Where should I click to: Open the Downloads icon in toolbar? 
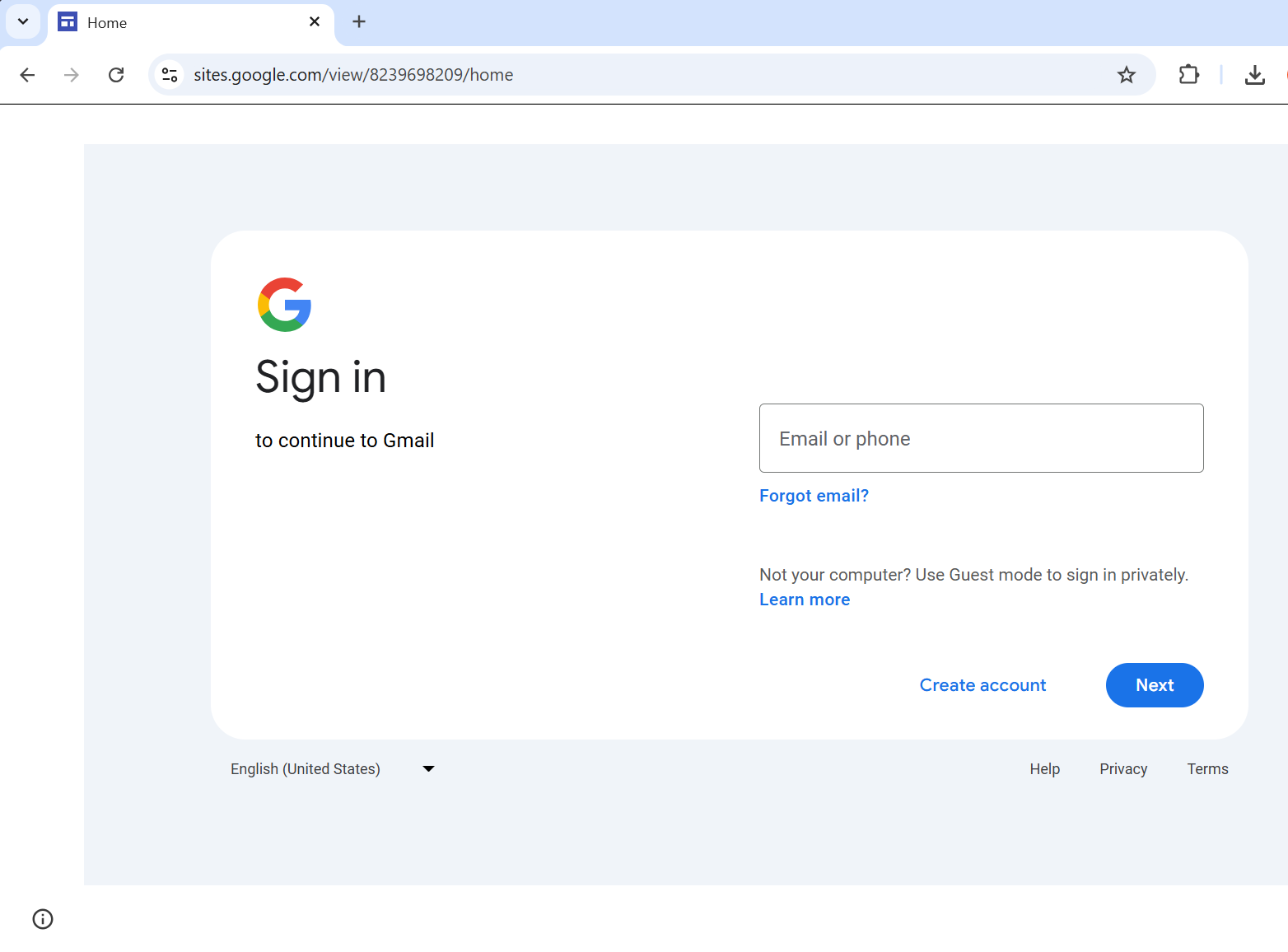1254,75
